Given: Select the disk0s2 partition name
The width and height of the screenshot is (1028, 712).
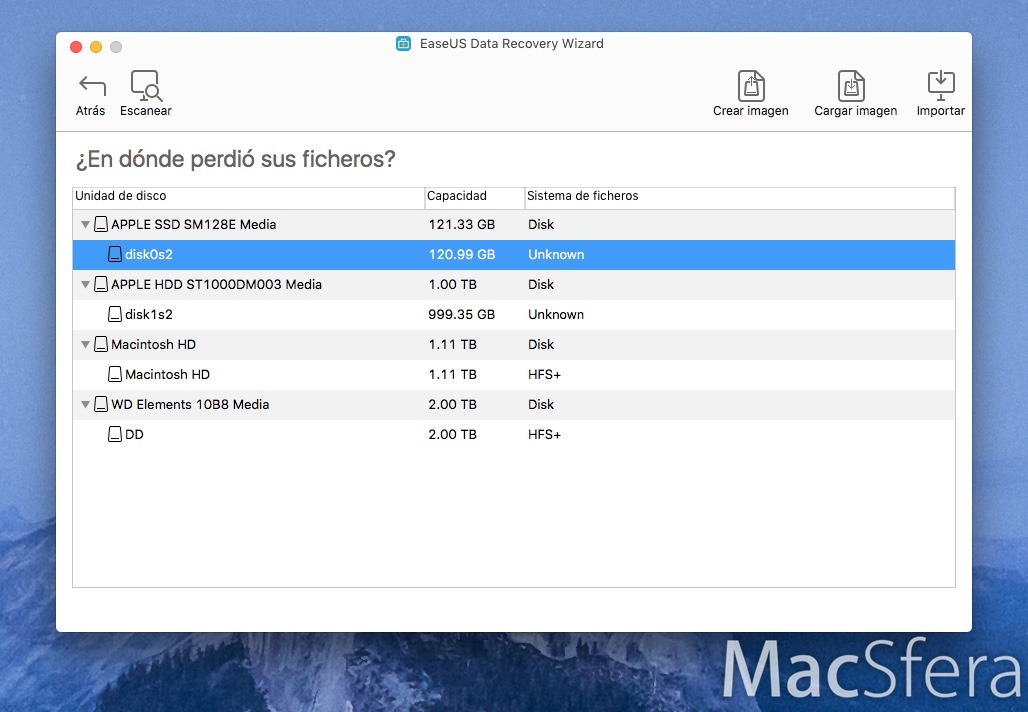Looking at the screenshot, I should pos(149,254).
